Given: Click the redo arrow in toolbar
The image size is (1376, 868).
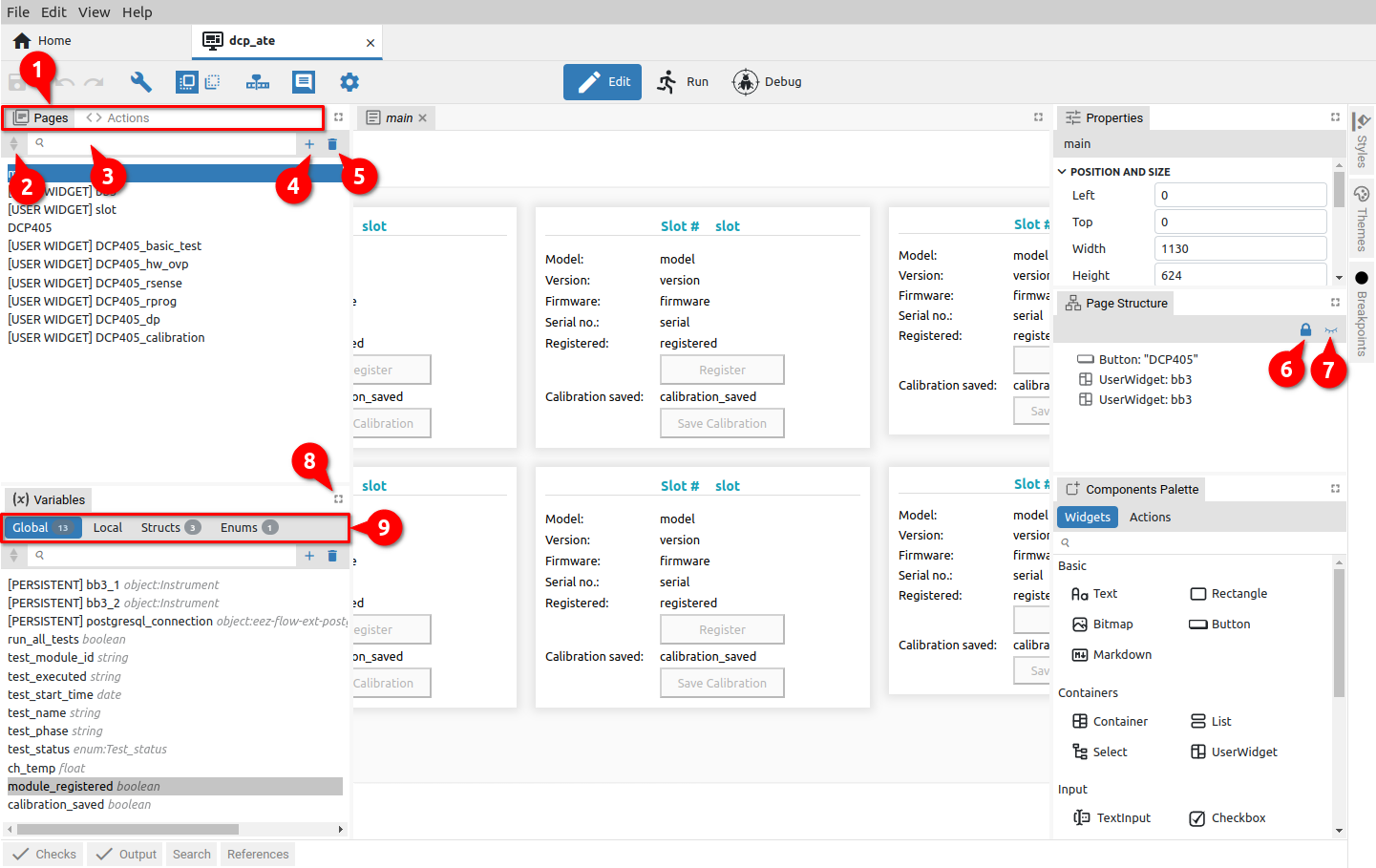Looking at the screenshot, I should tap(94, 82).
